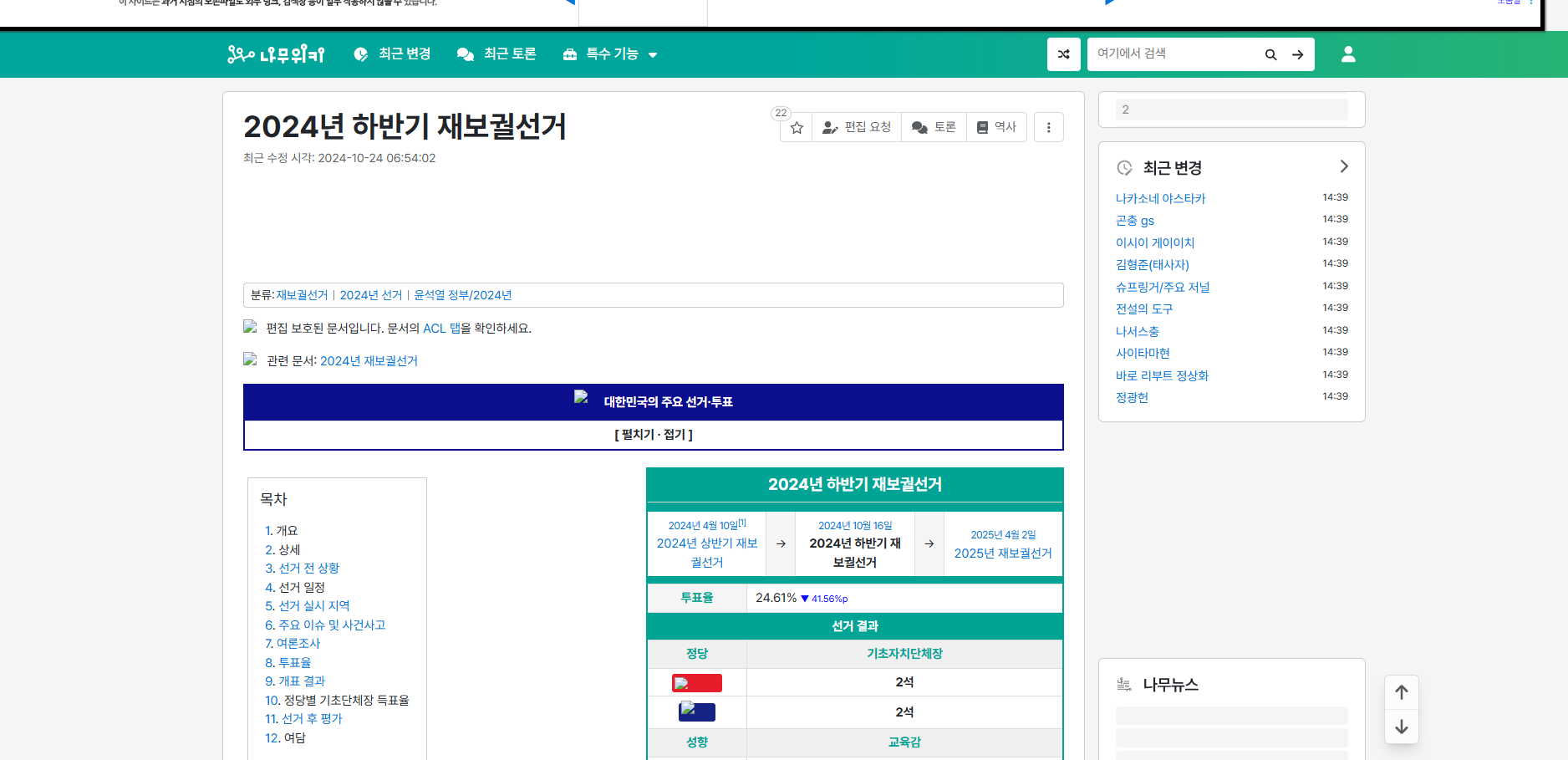Click the 교육감 link in table
This screenshot has height=760, width=1568.
904,742
